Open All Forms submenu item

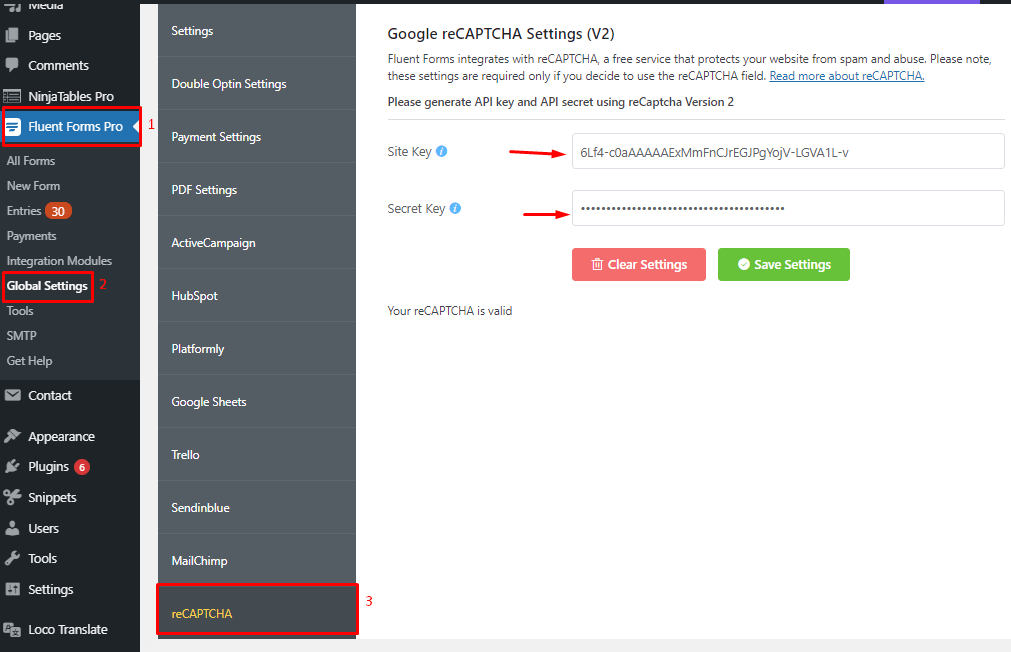(x=31, y=161)
